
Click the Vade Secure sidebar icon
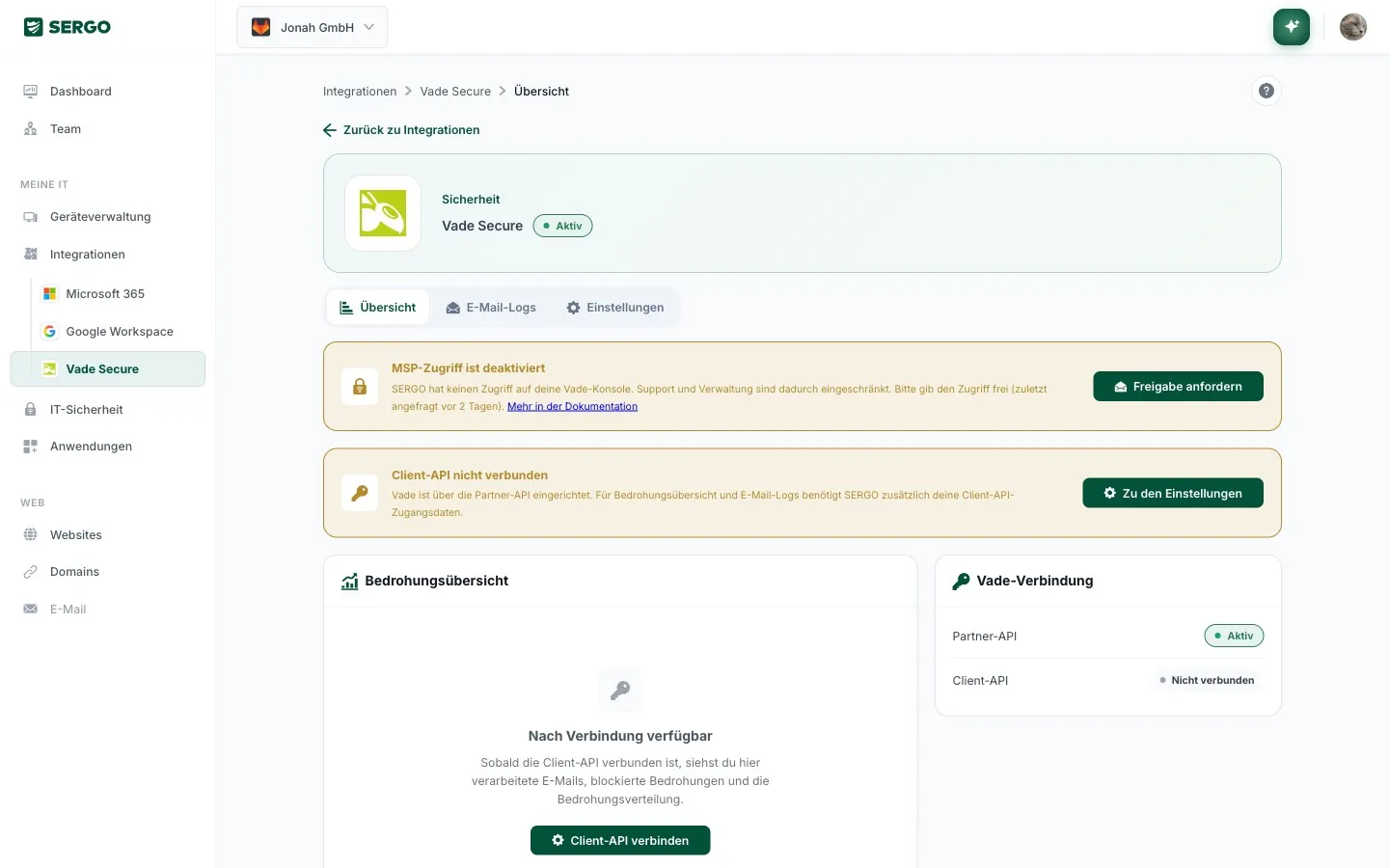(49, 369)
